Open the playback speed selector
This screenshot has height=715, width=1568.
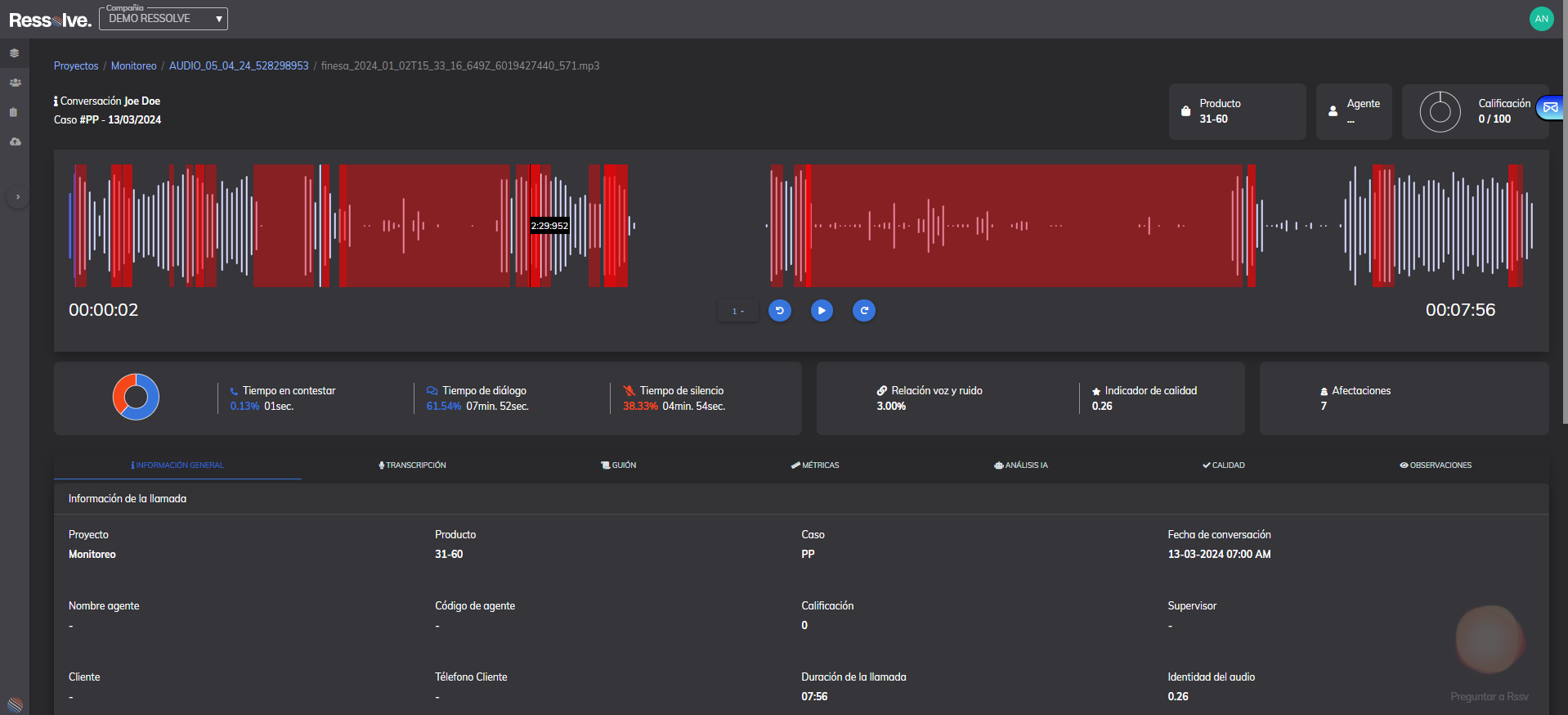click(737, 311)
